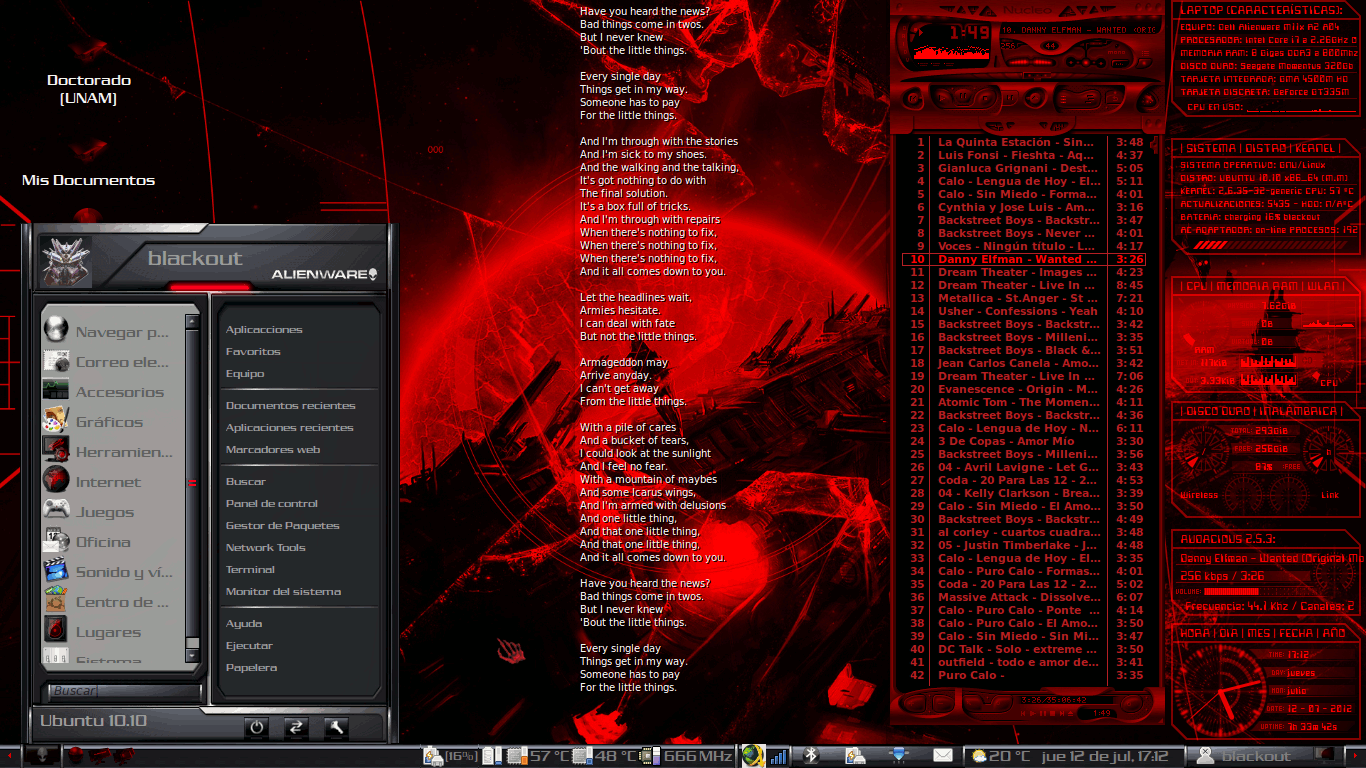
Task: Select playlist track 'Massive Attack - Dissolve'
Action: coord(1024,597)
